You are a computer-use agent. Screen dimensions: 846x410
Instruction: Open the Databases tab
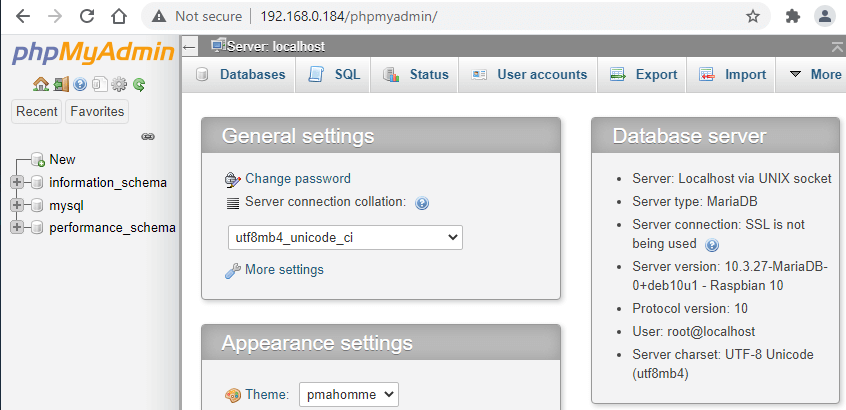tap(240, 74)
